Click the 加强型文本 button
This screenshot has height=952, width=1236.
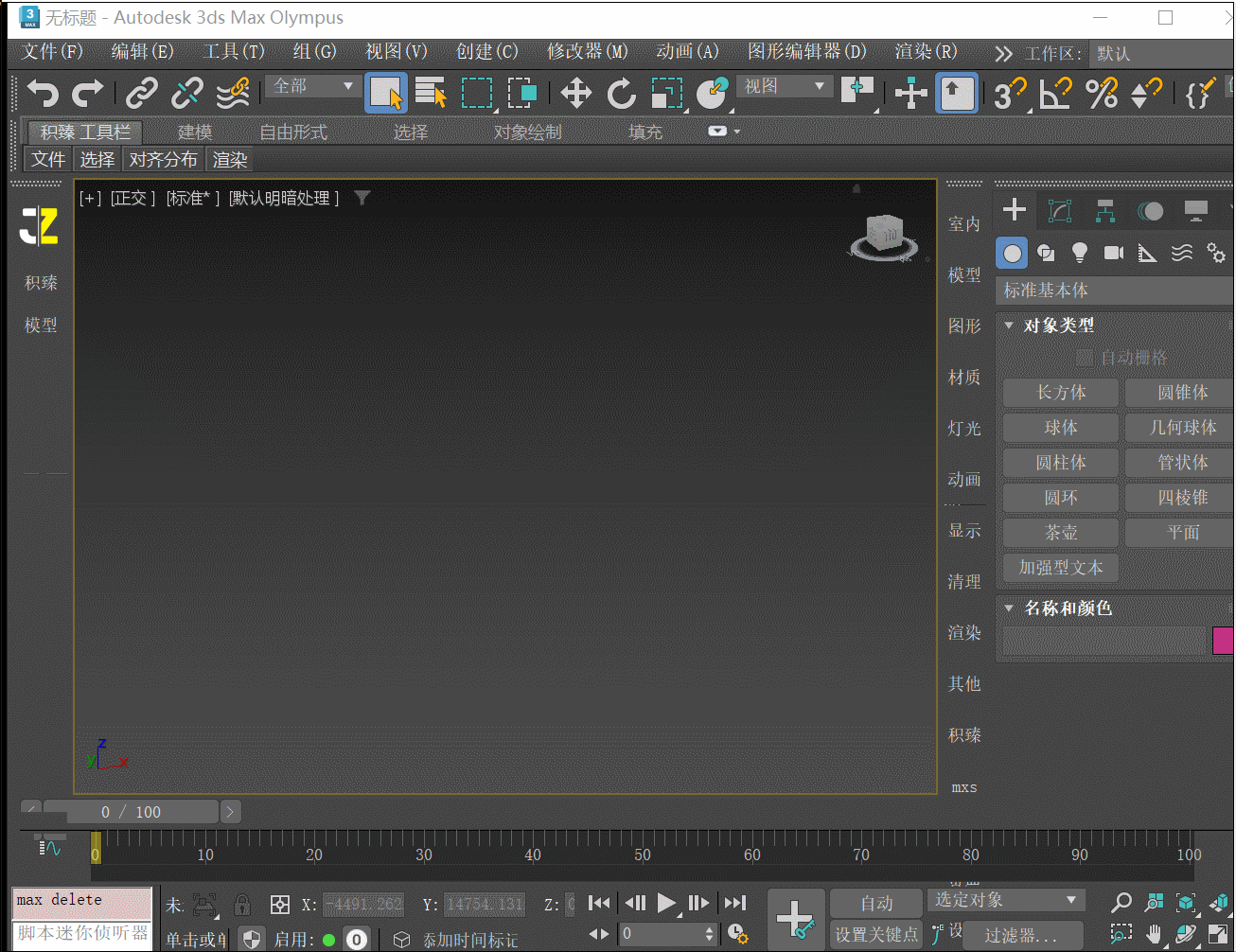click(1061, 568)
